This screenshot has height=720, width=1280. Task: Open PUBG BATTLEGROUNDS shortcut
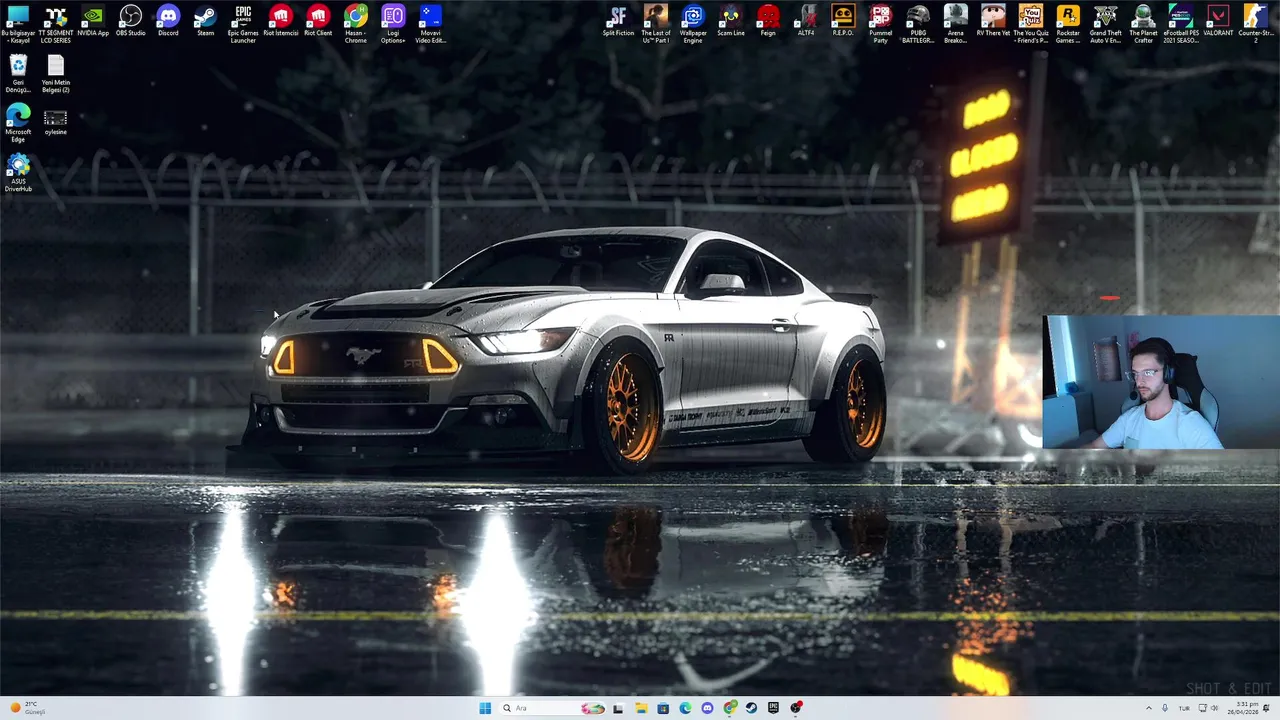click(918, 23)
